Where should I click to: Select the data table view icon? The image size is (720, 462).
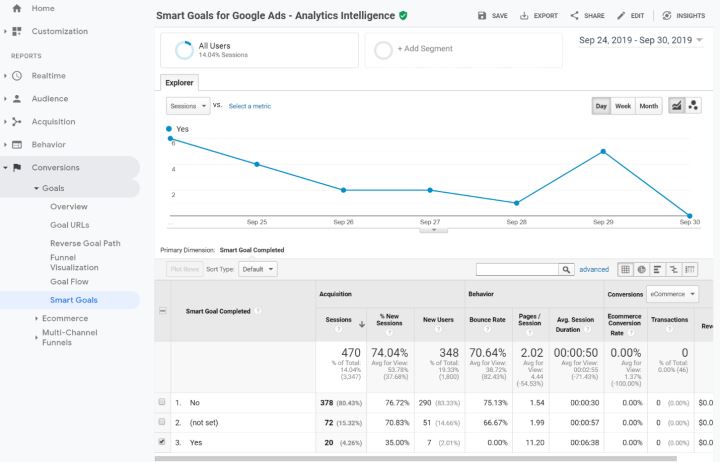click(625, 270)
